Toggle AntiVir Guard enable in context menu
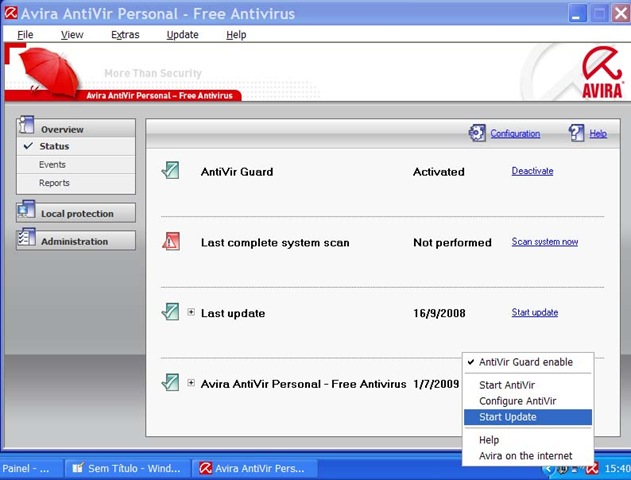The width and height of the screenshot is (631, 480). [x=528, y=362]
